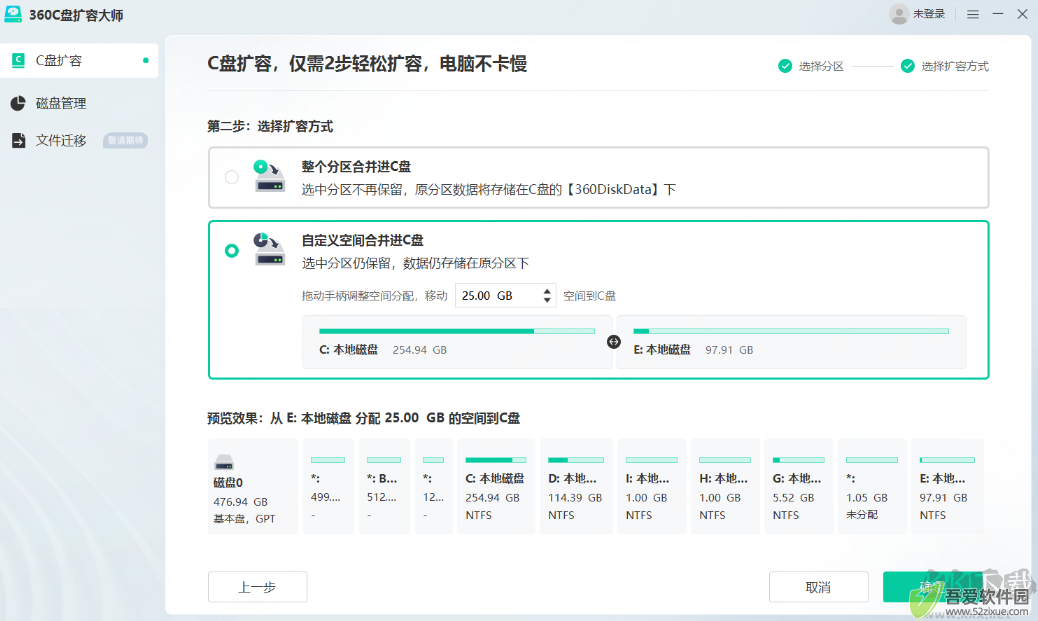1038x621 pixels.
Task: Select the H: 1.00 GB partition card
Action: coord(725,486)
